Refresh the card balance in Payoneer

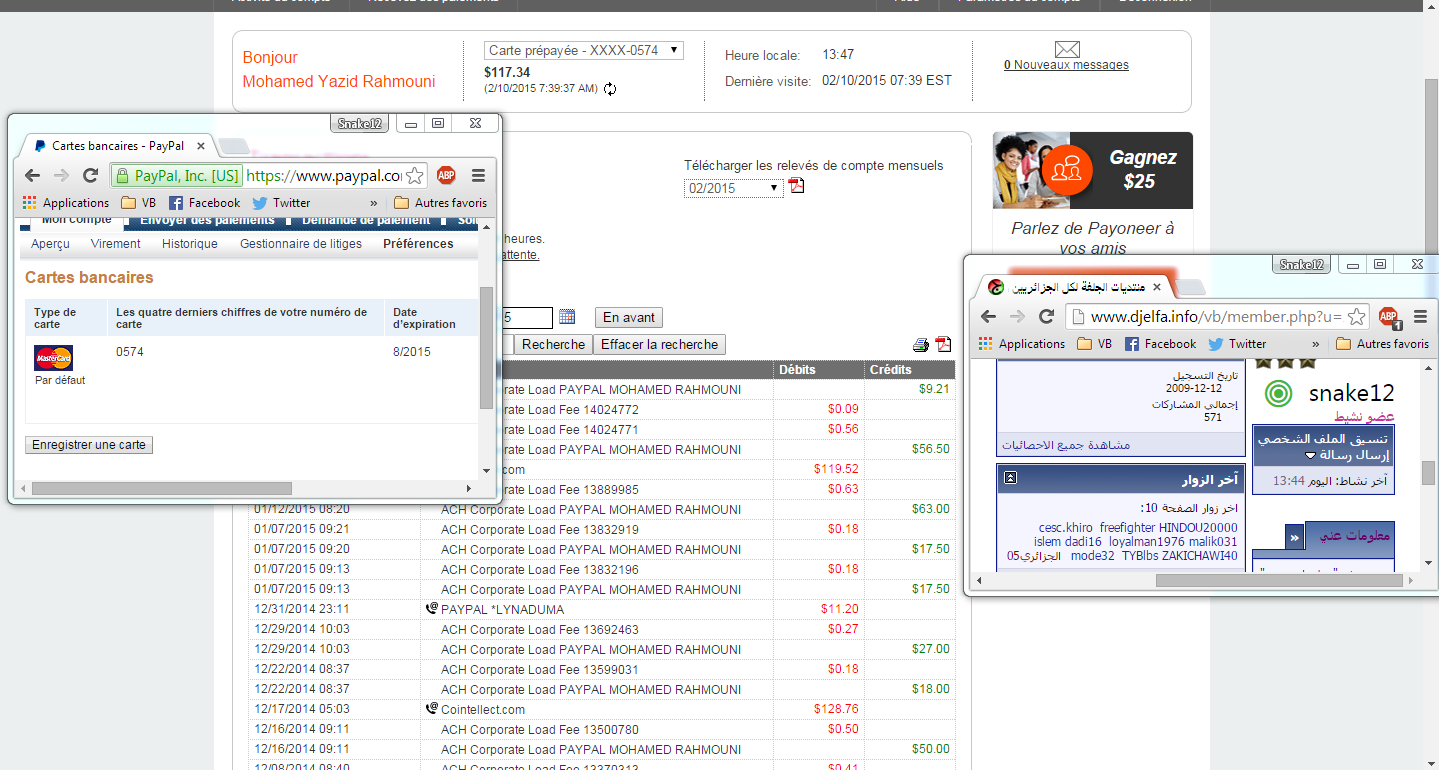pos(610,89)
